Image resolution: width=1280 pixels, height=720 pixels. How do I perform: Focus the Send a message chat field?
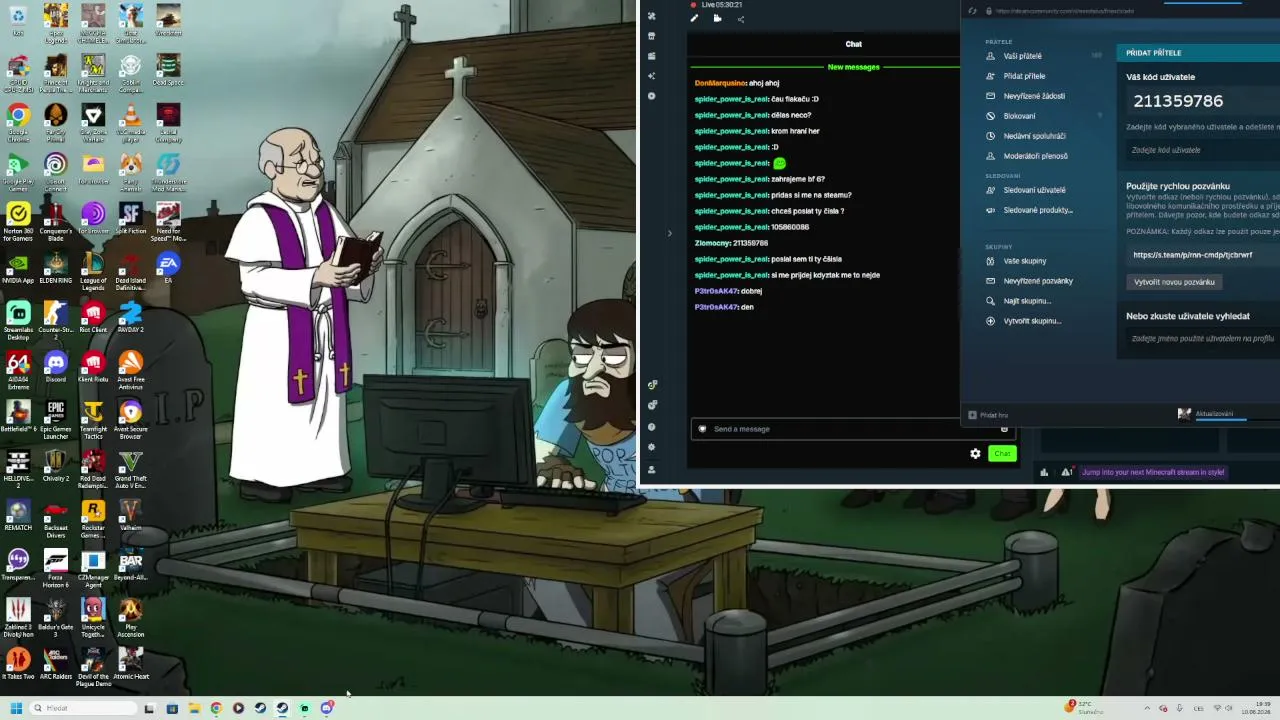pyautogui.click(x=853, y=429)
